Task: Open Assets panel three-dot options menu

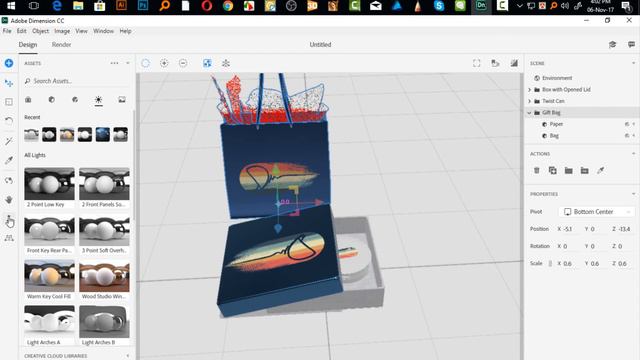Action: pos(114,63)
